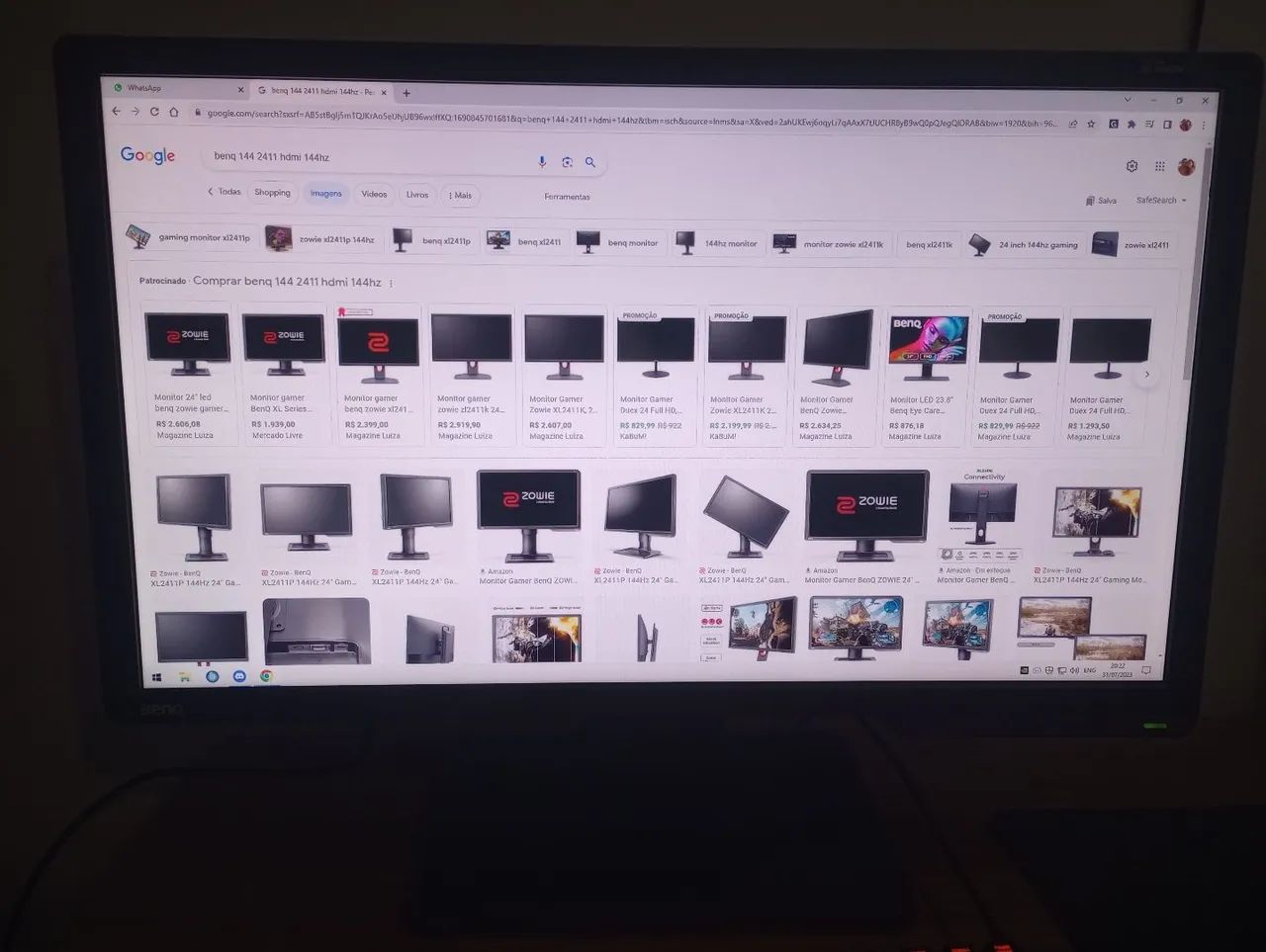Expand the Mais search options menu
1266x952 pixels.
point(460,196)
